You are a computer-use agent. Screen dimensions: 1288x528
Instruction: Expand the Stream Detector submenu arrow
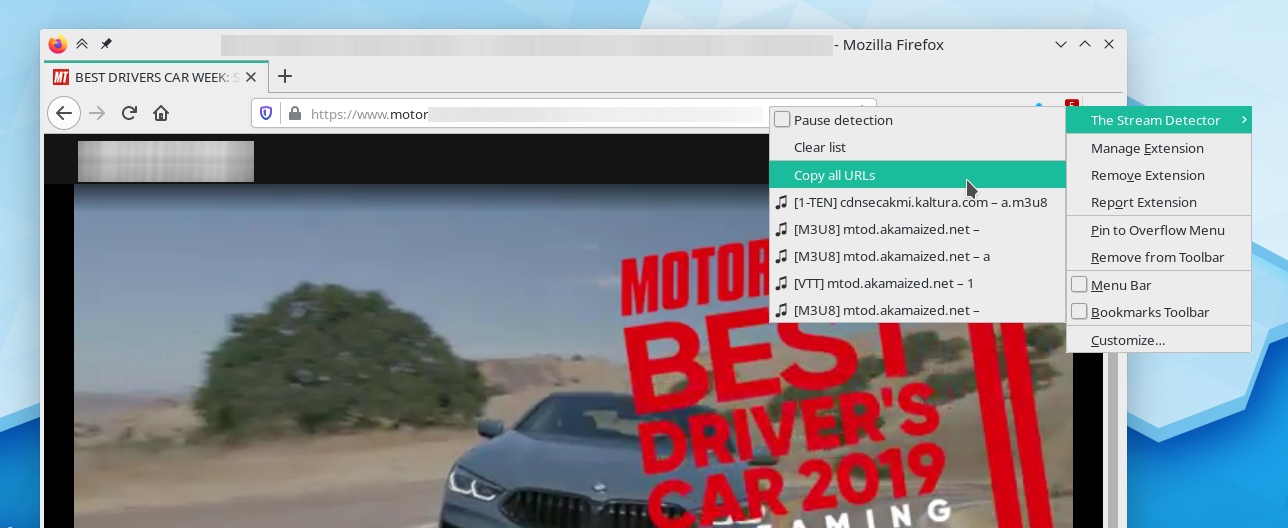[1243, 120]
